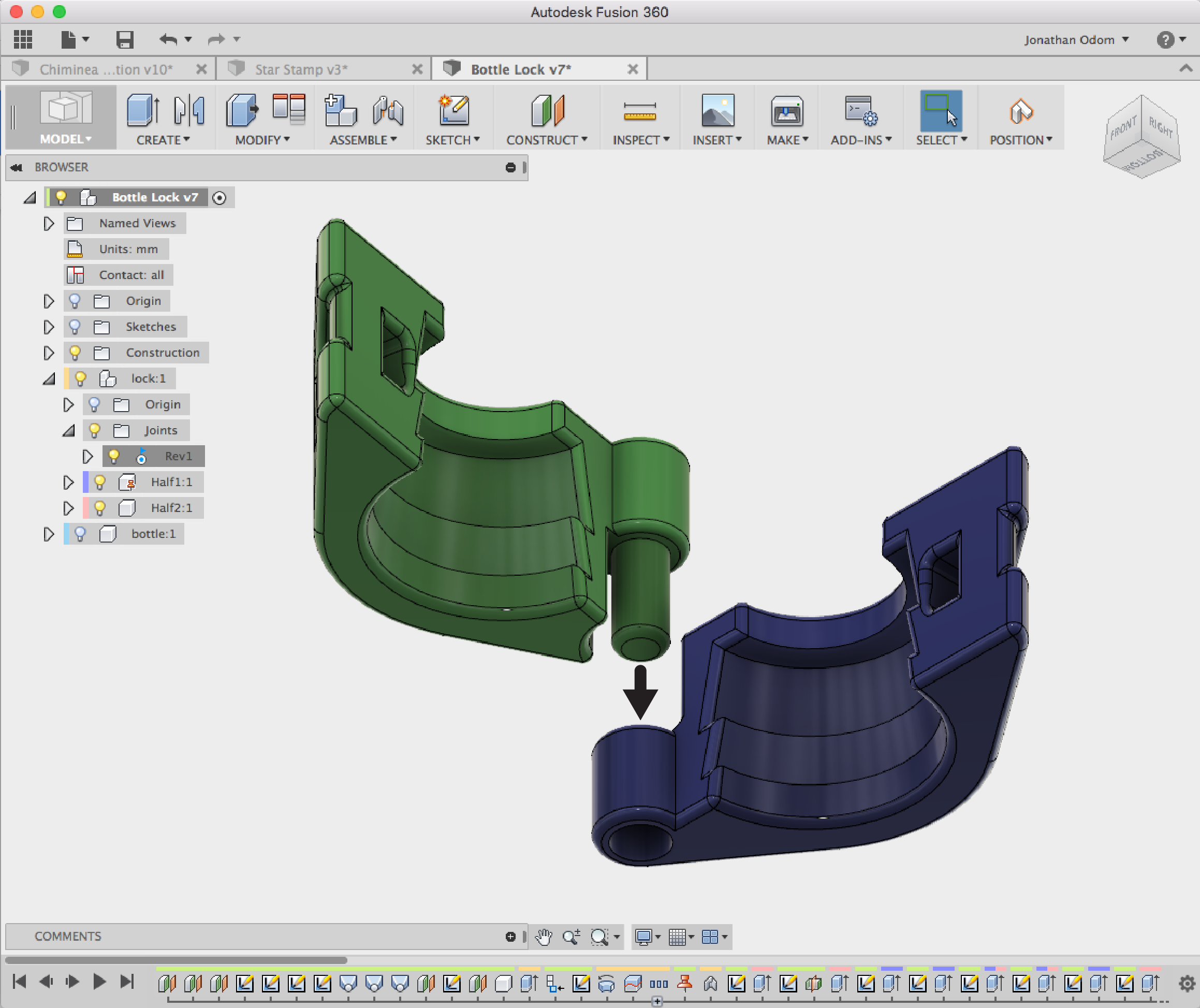Collapse the lock:1 component tree
Image resolution: width=1200 pixels, height=1008 pixels.
[49, 378]
